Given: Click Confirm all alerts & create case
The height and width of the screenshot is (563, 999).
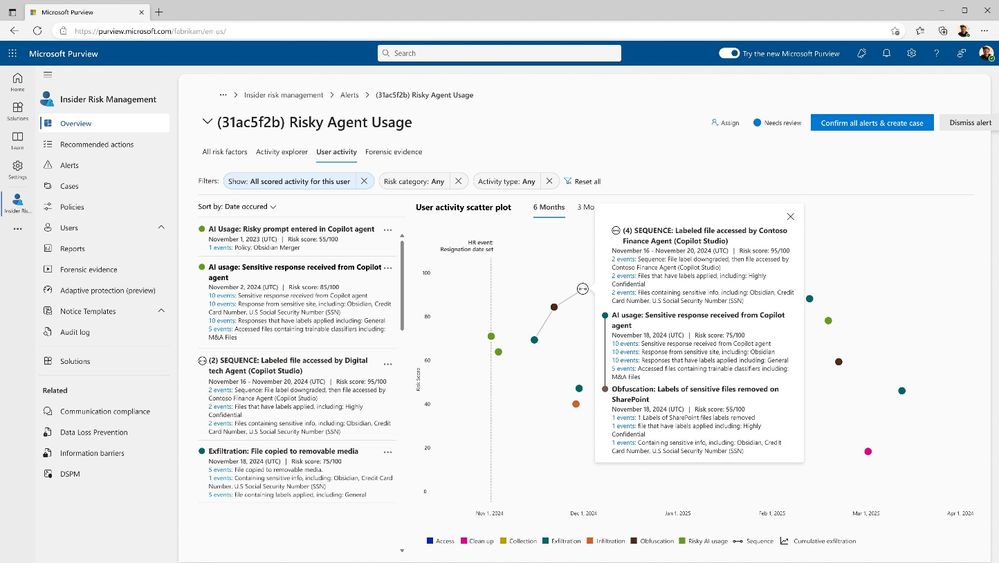Looking at the screenshot, I should point(872,123).
